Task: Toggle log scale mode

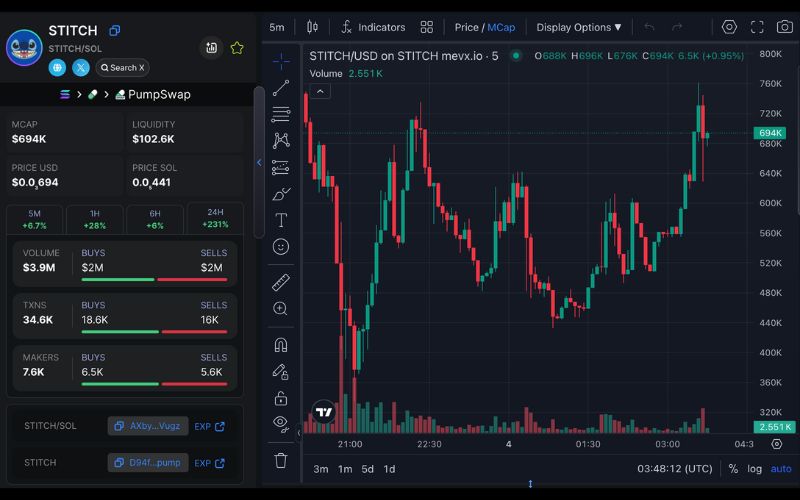Action: pyautogui.click(x=755, y=469)
